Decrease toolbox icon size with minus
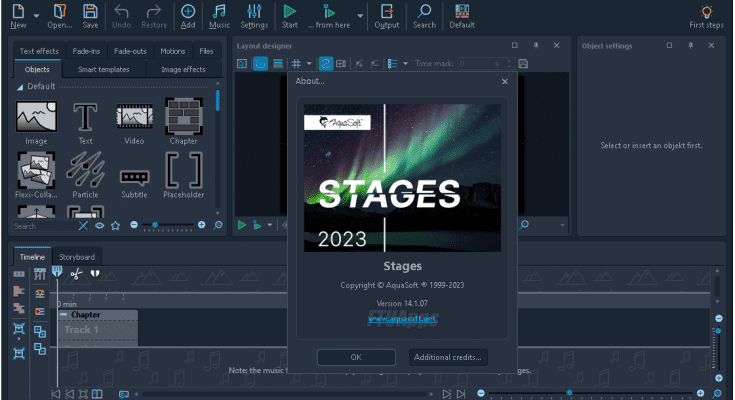735x400 pixels. (134, 225)
